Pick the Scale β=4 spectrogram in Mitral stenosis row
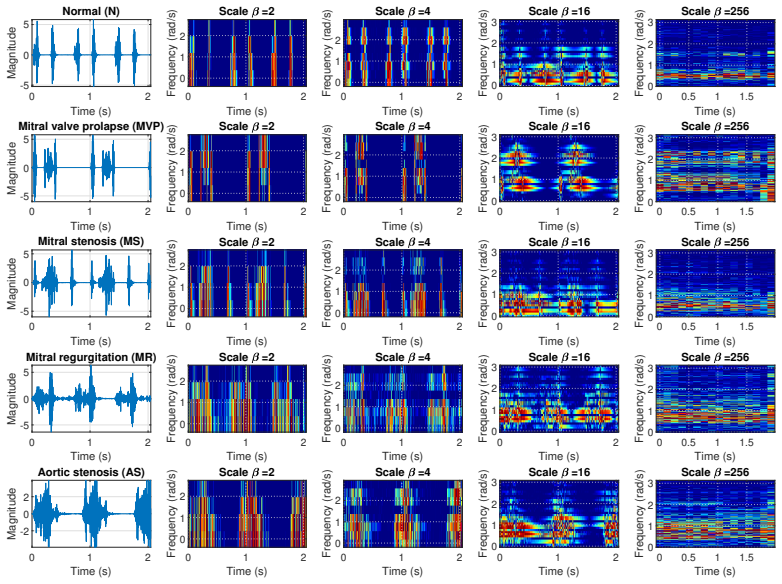The image size is (782, 584). 403,284
